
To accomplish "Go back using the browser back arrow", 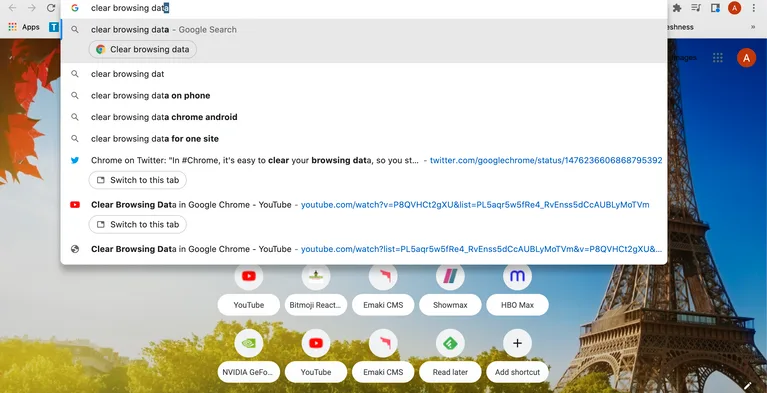I will click(x=13, y=8).
